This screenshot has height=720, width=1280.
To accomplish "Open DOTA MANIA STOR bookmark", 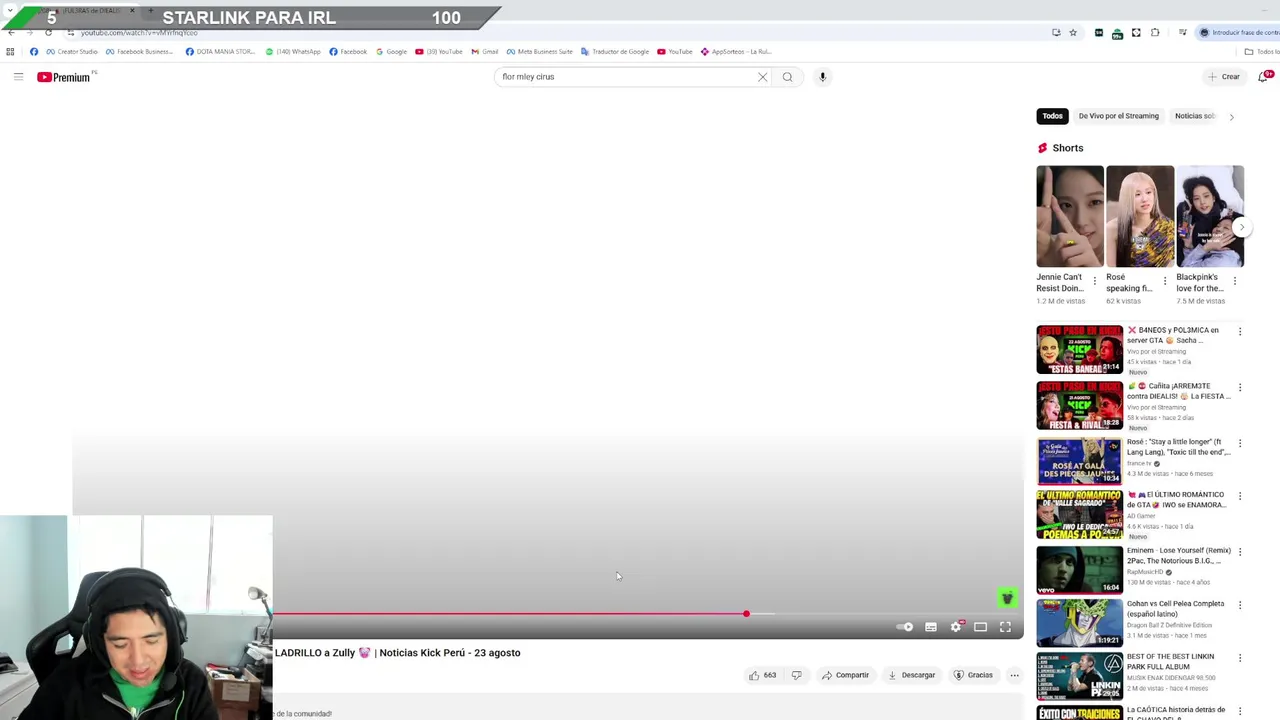I will point(220,52).
